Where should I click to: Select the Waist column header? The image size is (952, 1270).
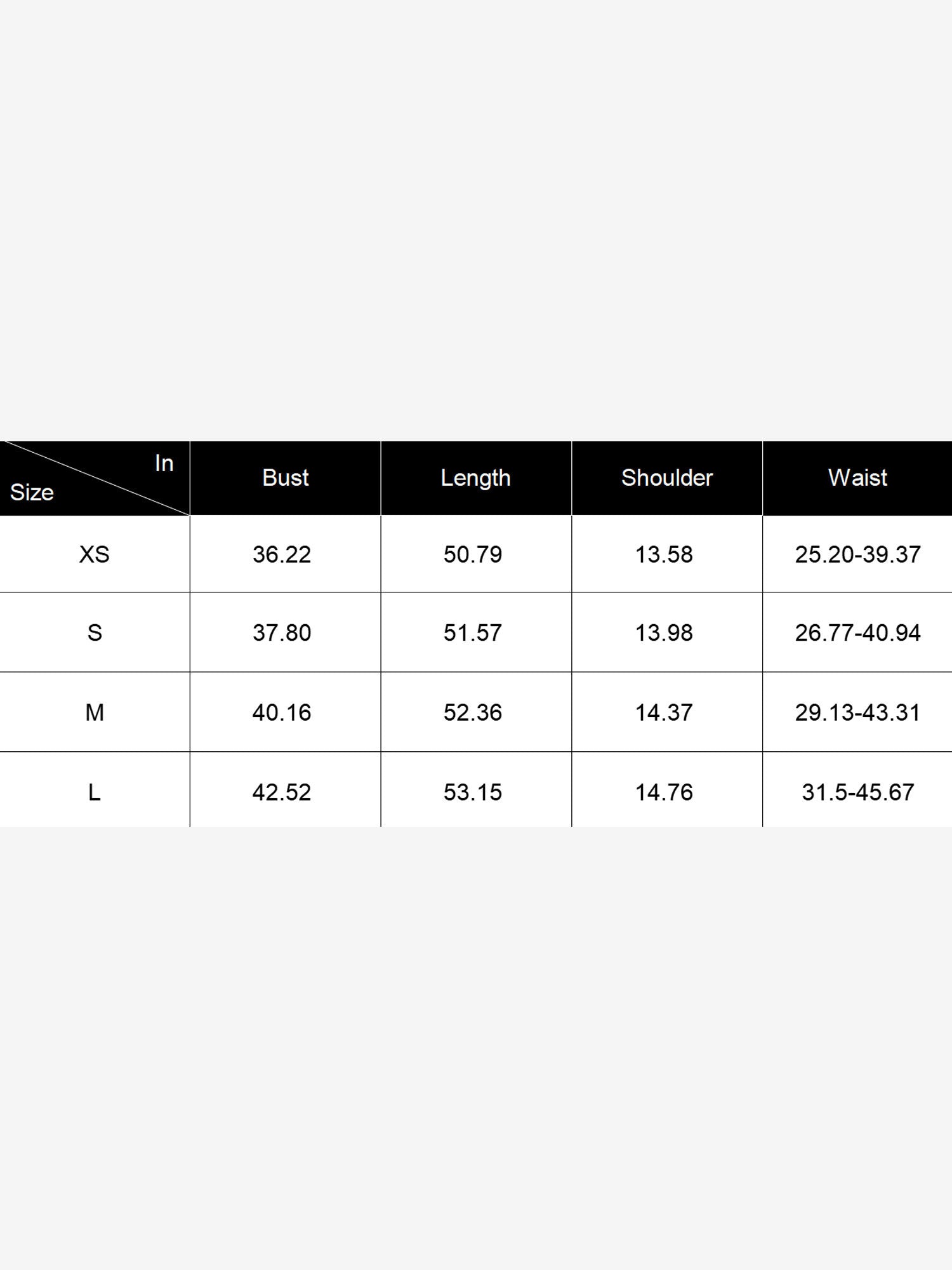pos(857,478)
